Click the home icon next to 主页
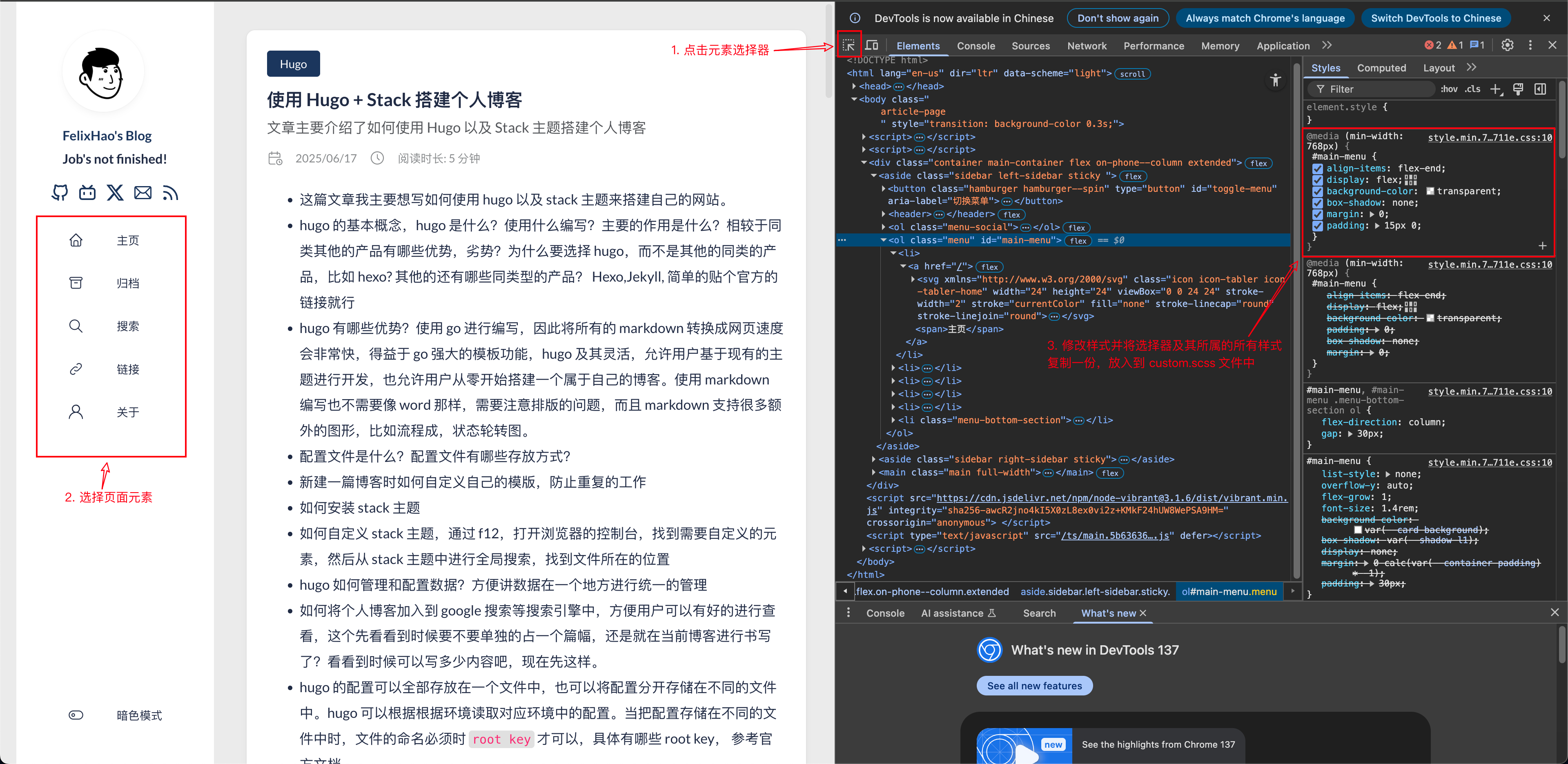Viewport: 1568px width, 764px height. [76, 240]
